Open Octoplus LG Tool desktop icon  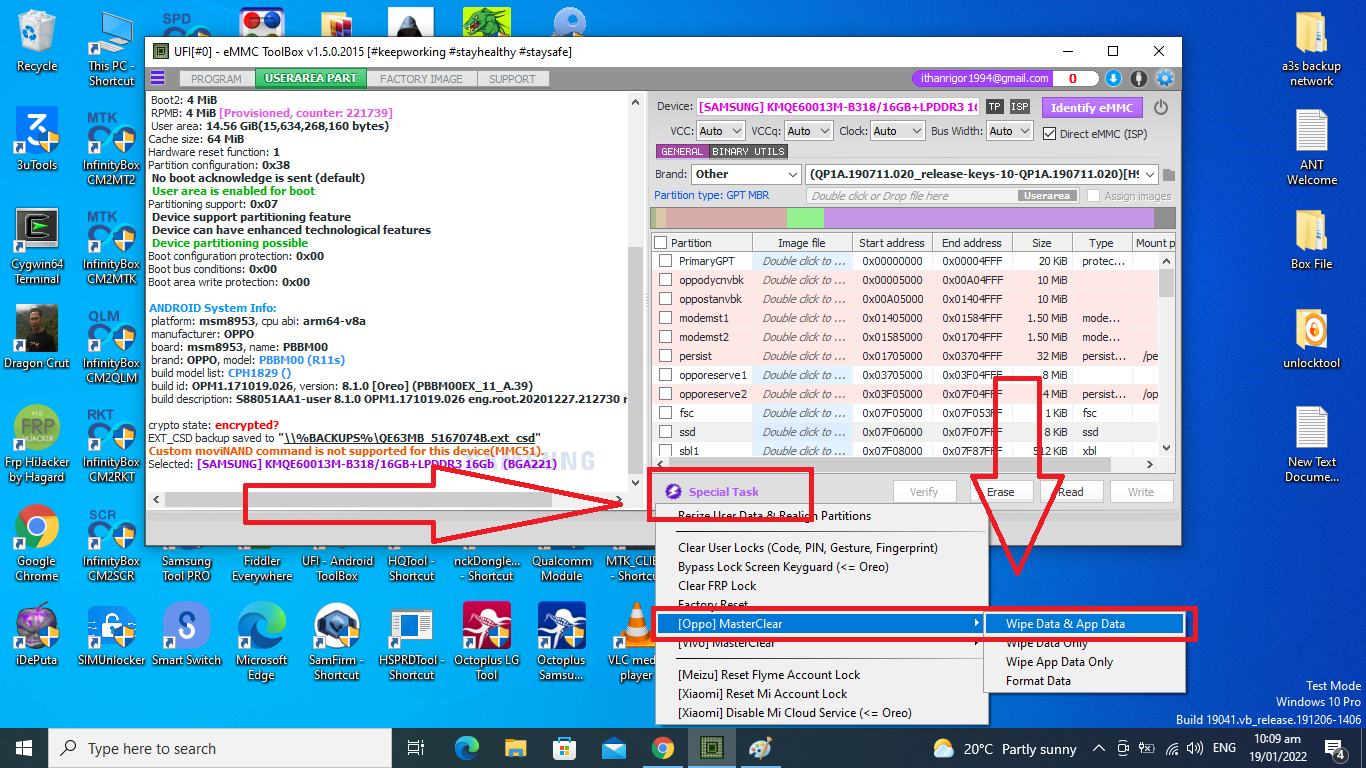[487, 642]
